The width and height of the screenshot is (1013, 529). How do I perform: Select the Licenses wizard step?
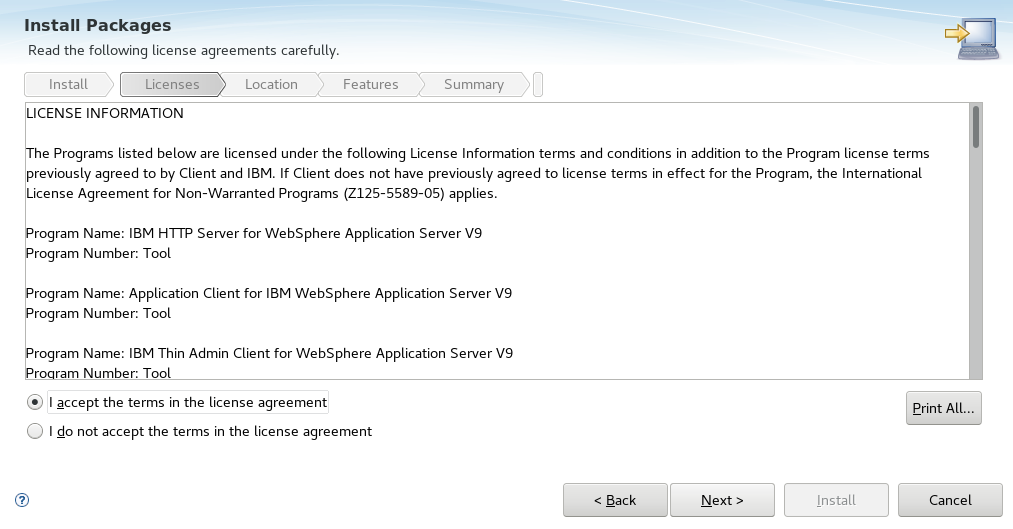(172, 85)
